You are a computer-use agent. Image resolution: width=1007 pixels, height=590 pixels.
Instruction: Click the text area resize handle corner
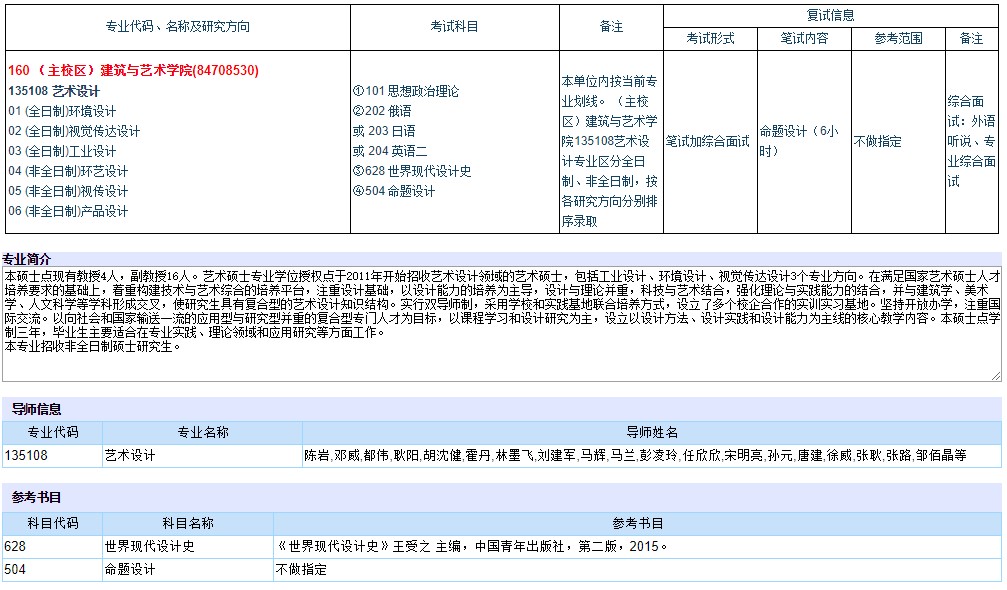point(995,375)
